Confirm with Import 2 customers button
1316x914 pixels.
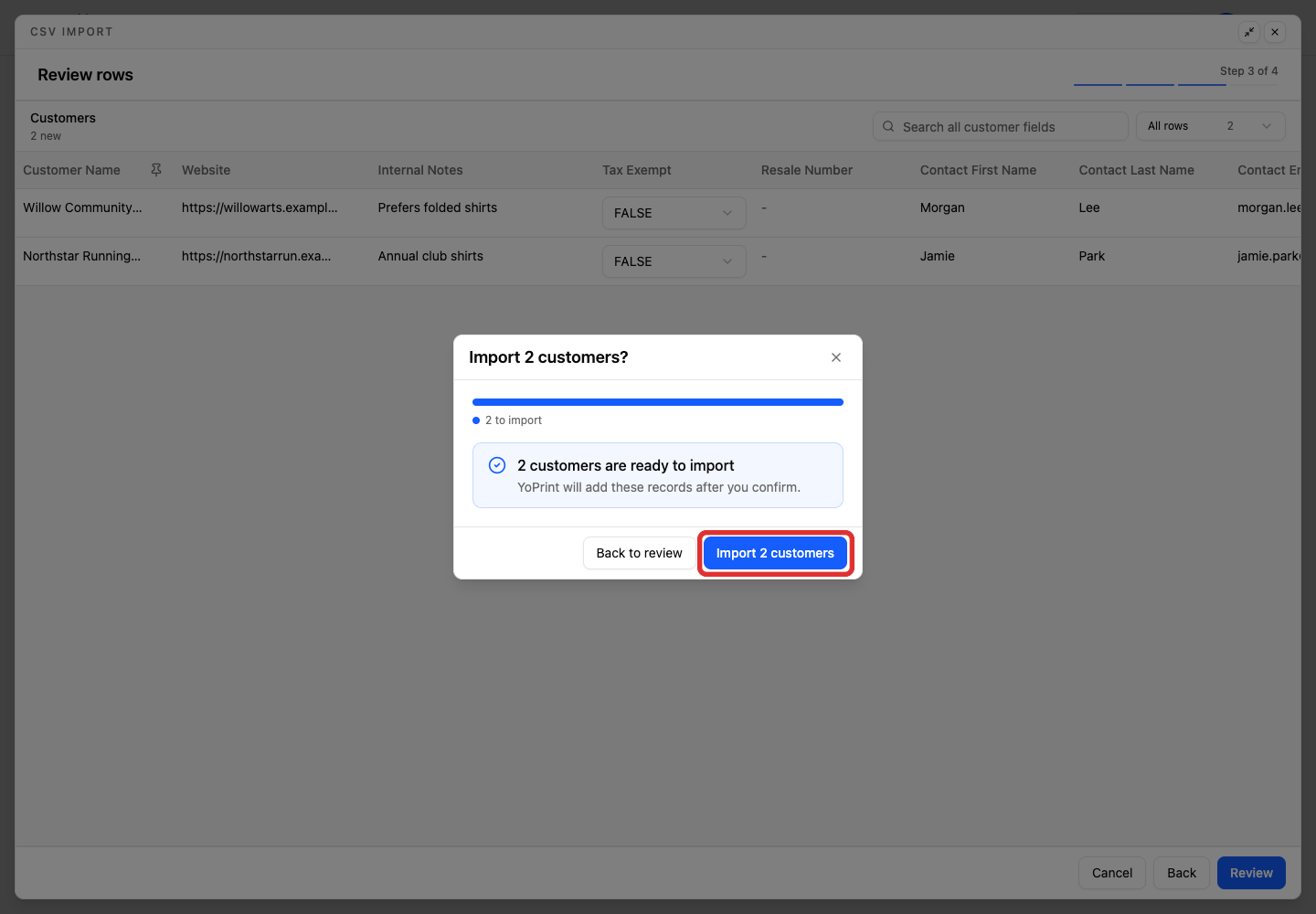pyautogui.click(x=775, y=553)
